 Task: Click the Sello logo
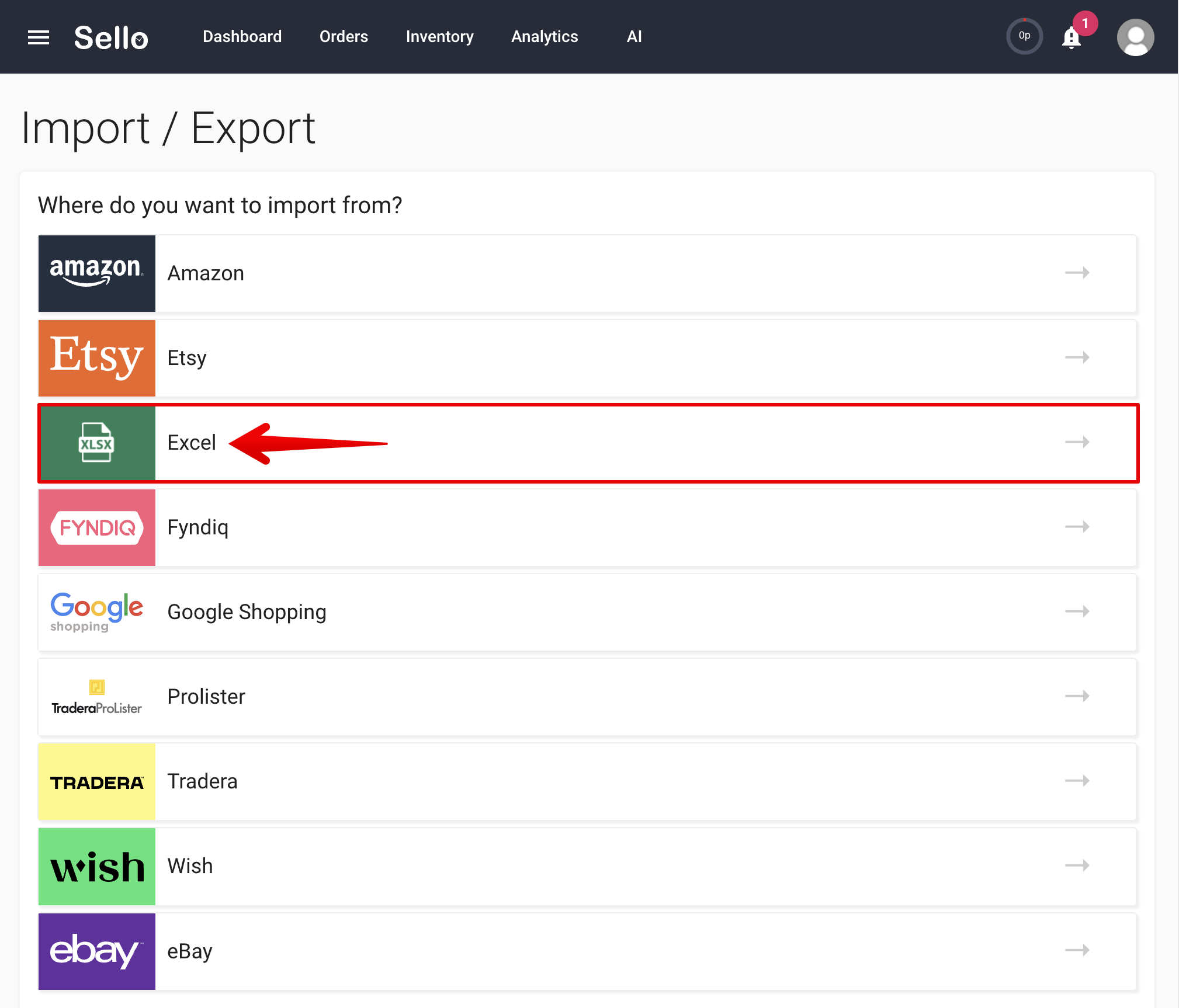coord(111,38)
